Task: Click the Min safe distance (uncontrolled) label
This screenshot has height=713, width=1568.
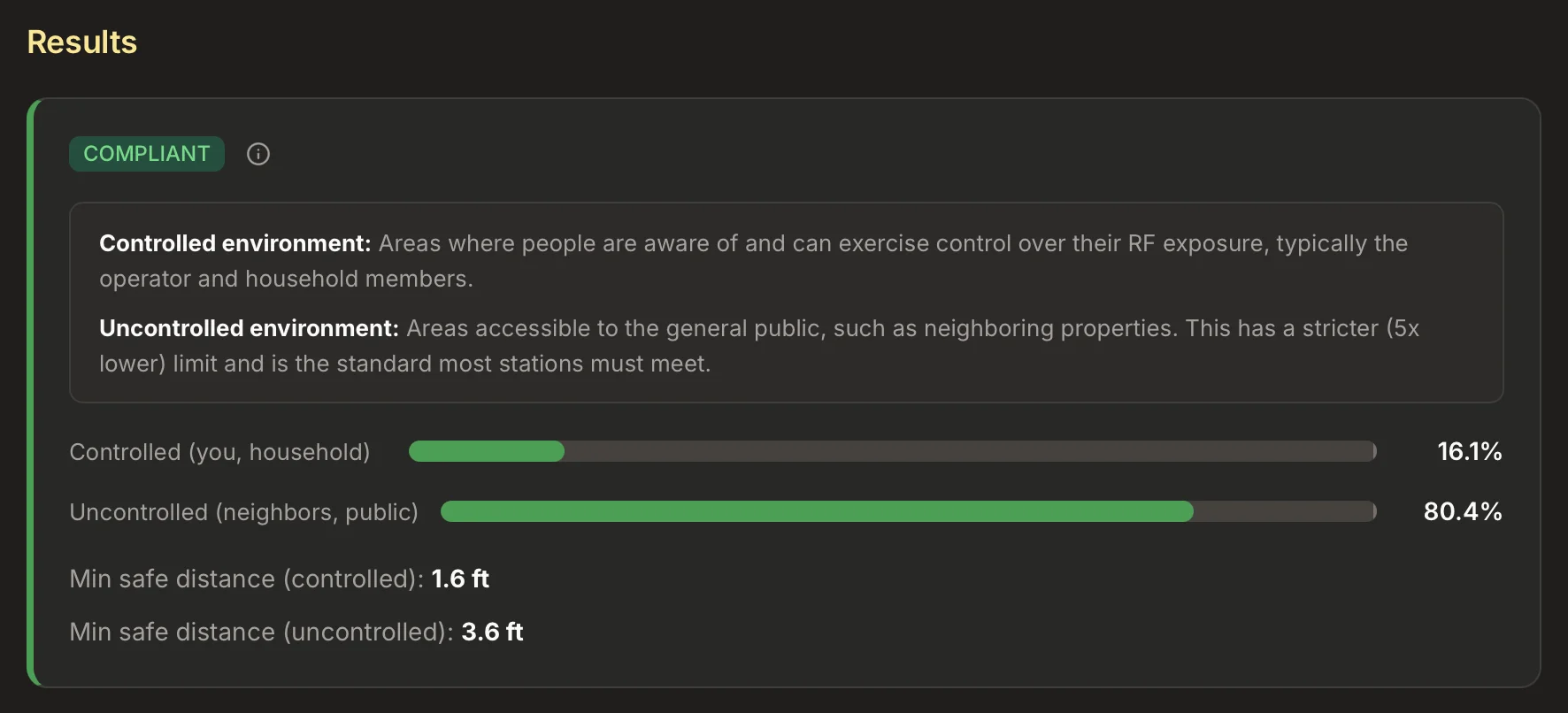Action: [x=261, y=632]
